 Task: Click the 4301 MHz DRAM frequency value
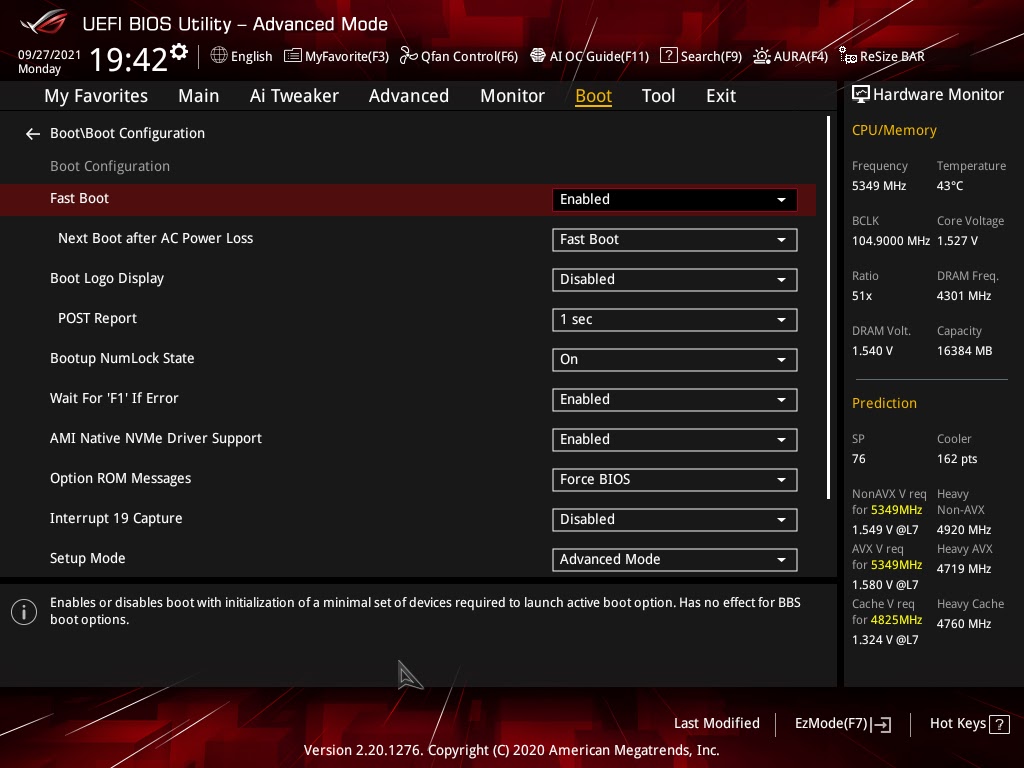pyautogui.click(x=964, y=296)
